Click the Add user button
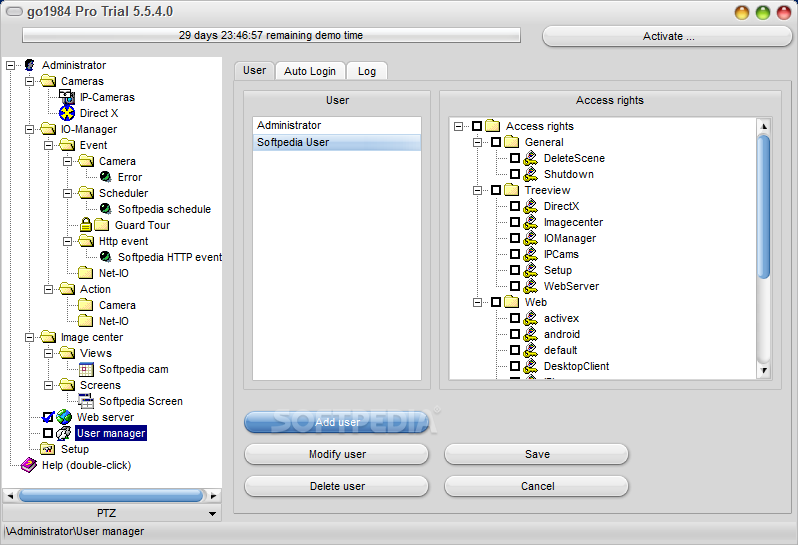 (336, 422)
